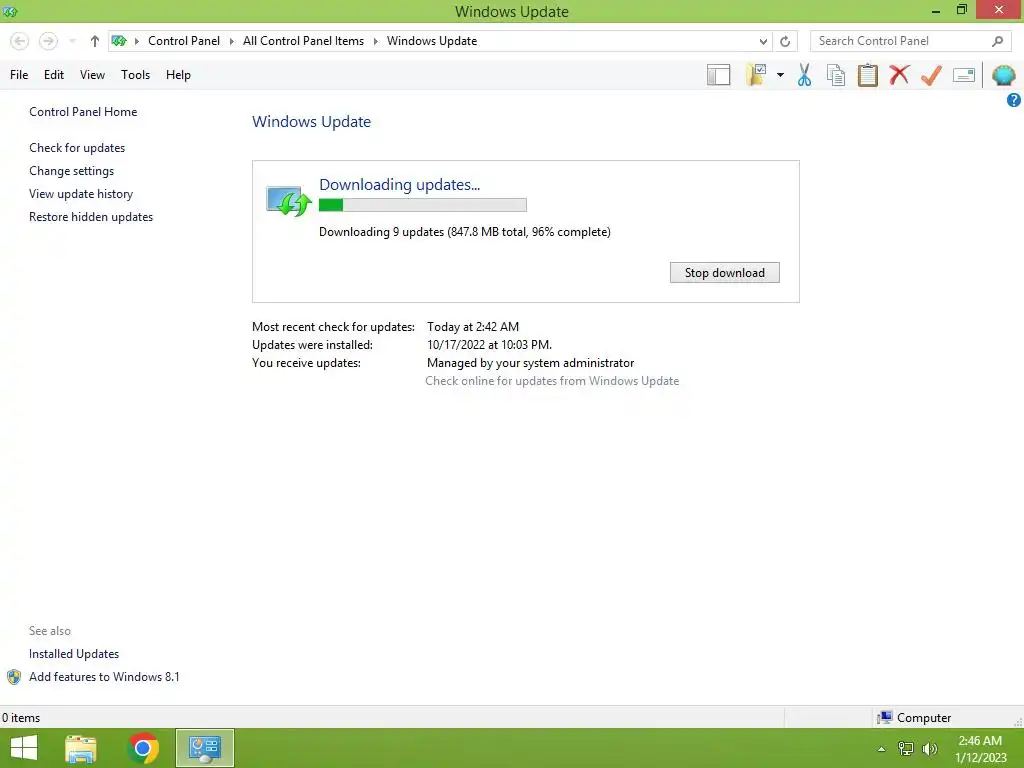Viewport: 1024px width, 768px height.
Task: Click the volume speaker tray icon
Action: [930, 749]
